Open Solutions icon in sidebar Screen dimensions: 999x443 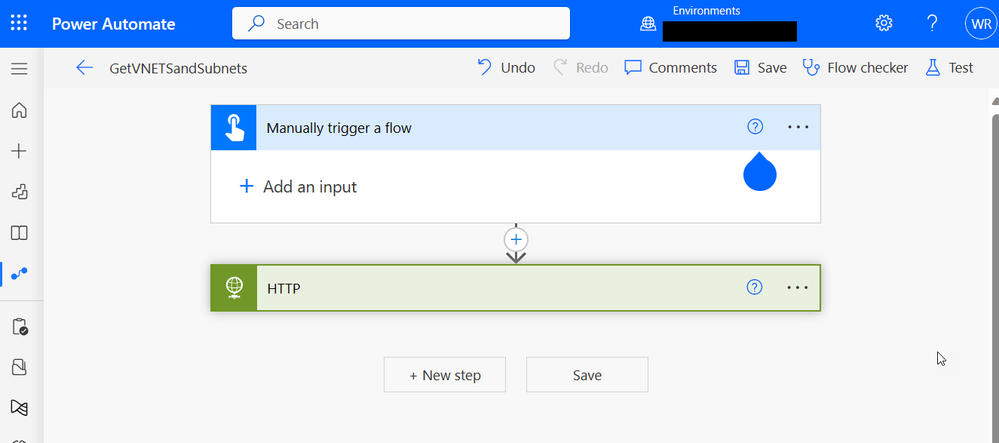(x=19, y=367)
